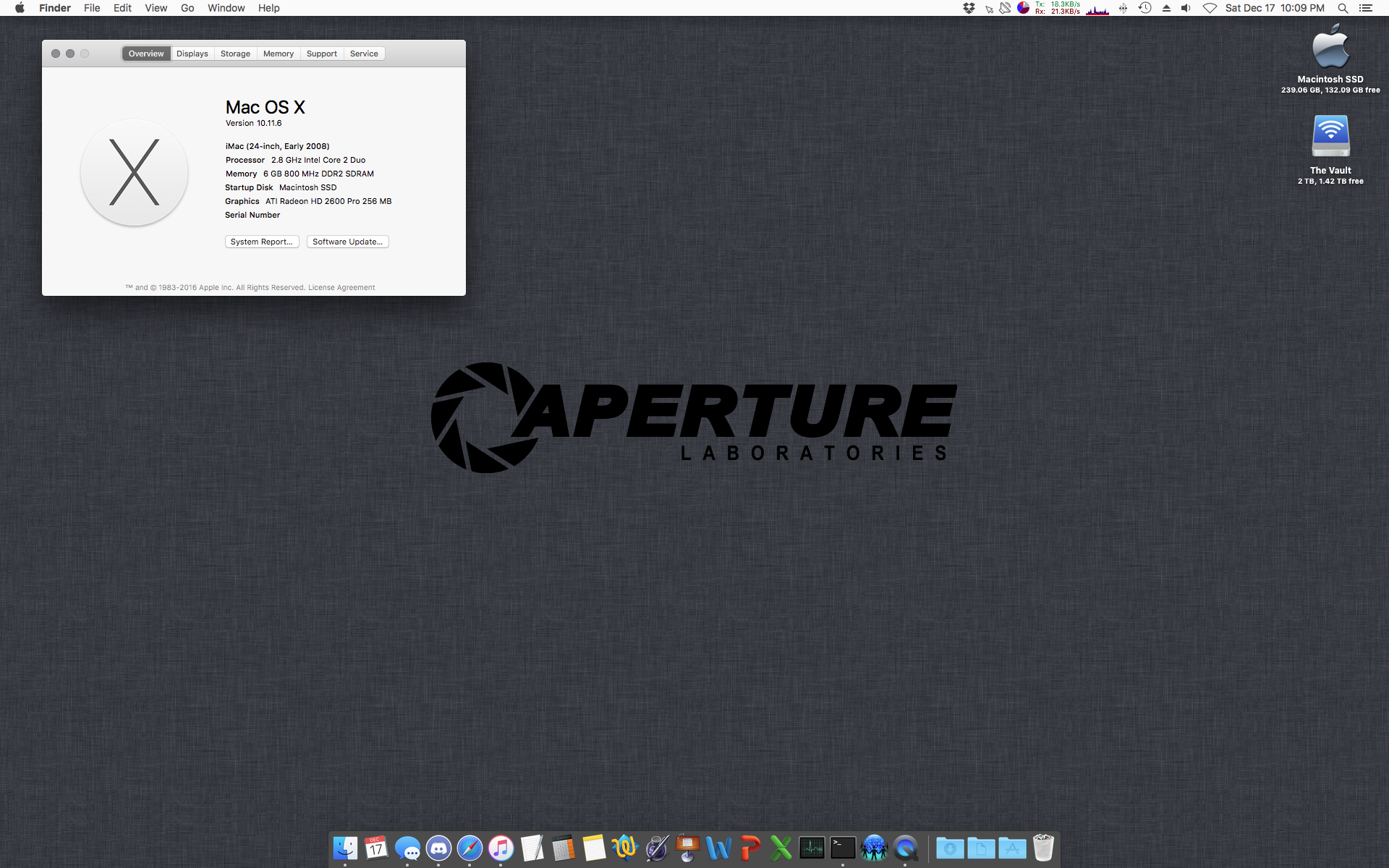
Task: Open the Downloads folder stack in Dock
Action: (x=950, y=848)
